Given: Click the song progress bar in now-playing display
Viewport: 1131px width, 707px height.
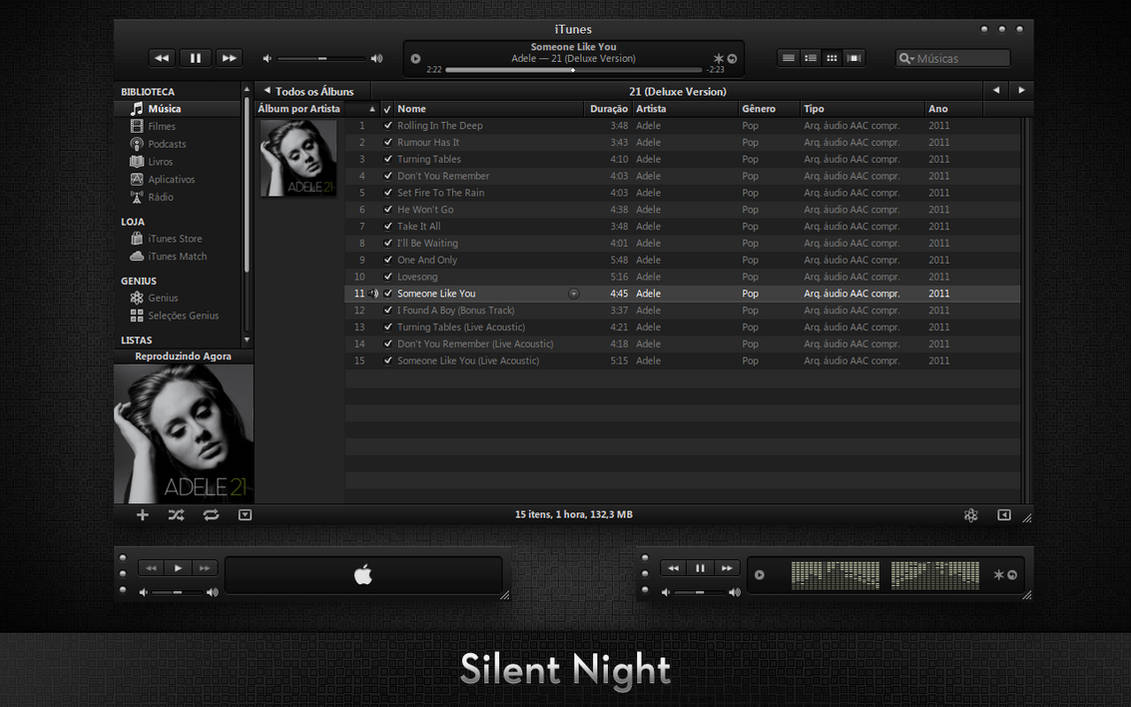Looking at the screenshot, I should [573, 70].
